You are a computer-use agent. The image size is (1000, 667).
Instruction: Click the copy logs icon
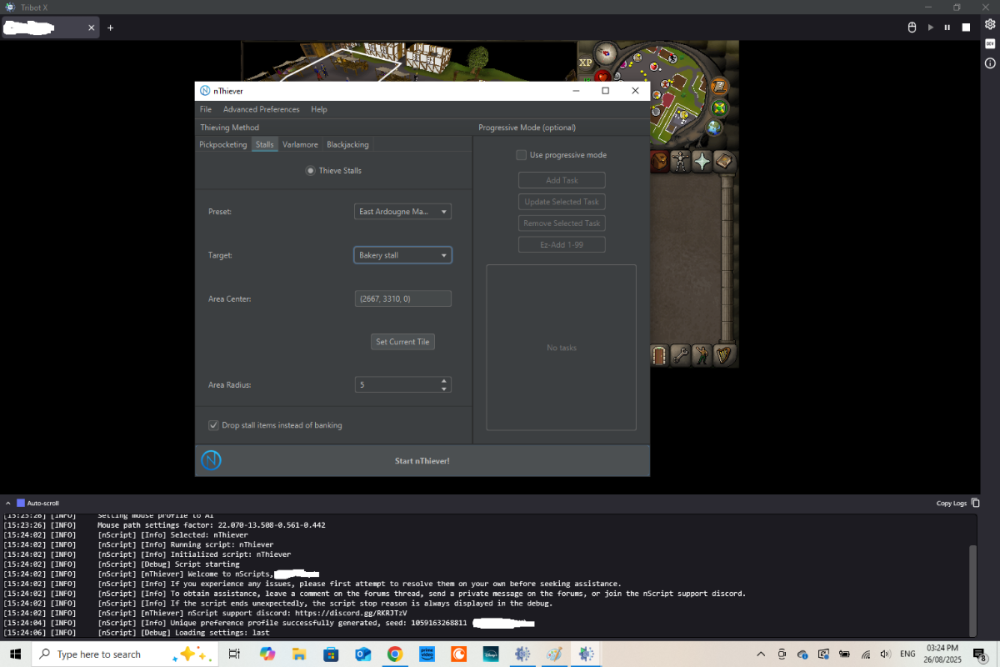pyautogui.click(x=975, y=503)
